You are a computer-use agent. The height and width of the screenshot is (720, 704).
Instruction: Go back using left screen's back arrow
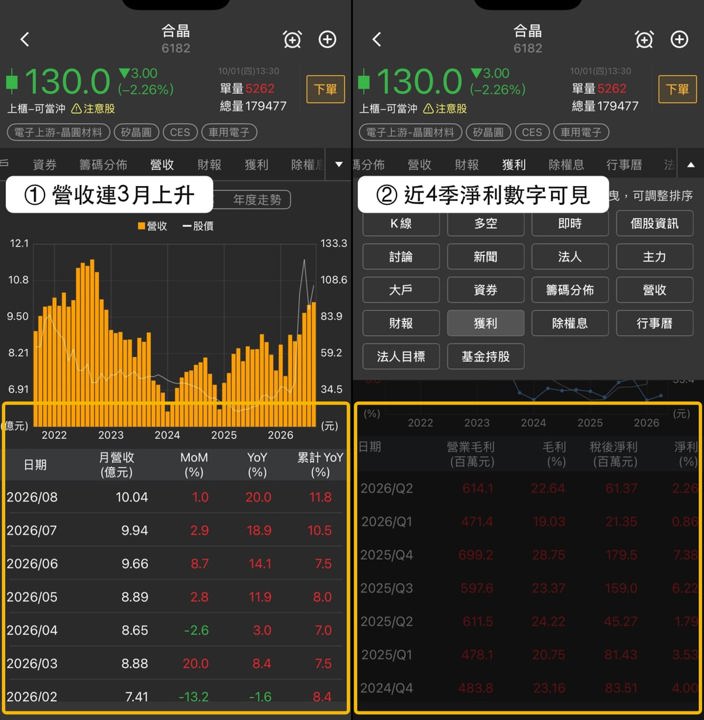pyautogui.click(x=25, y=39)
